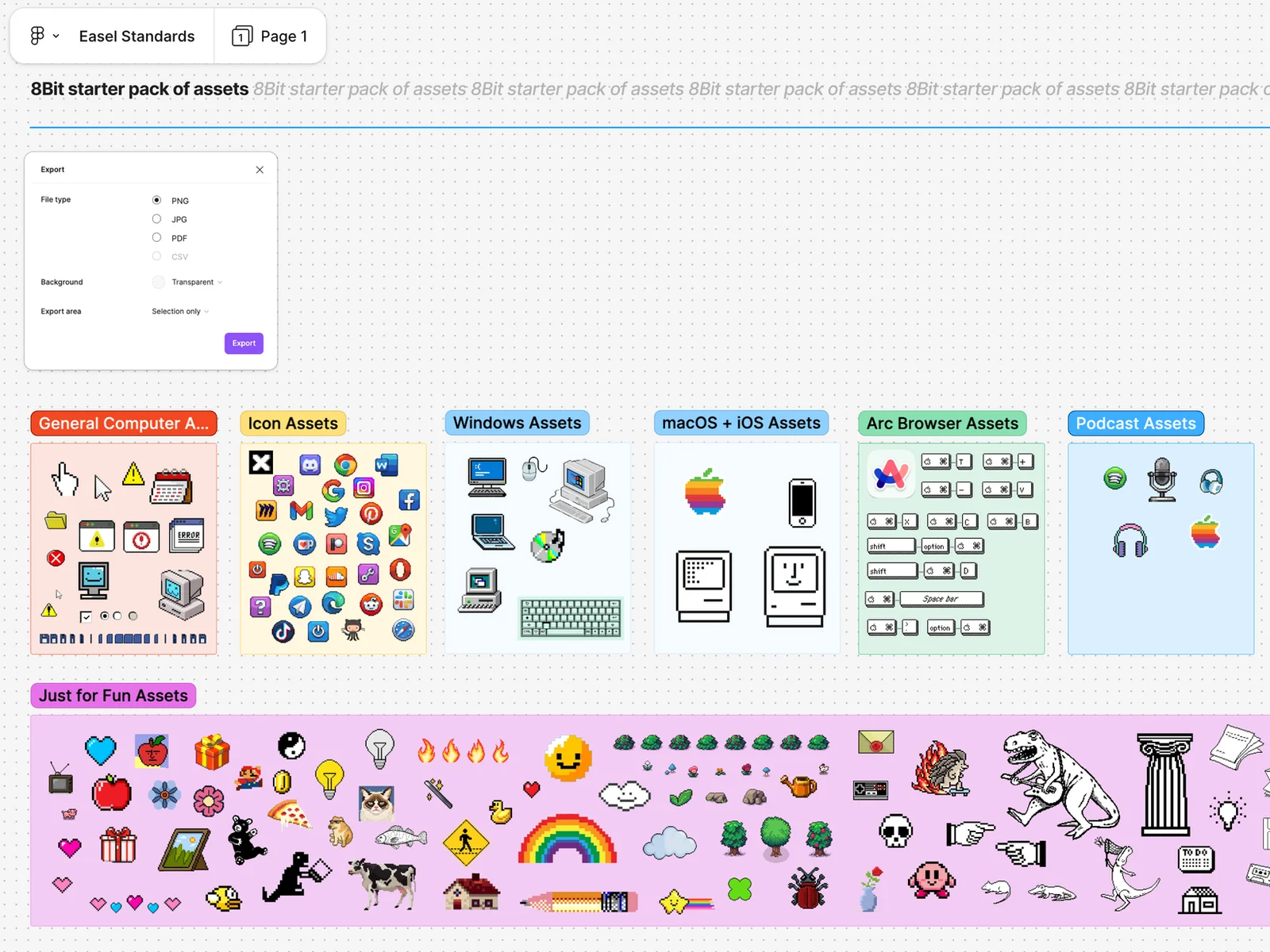This screenshot has height=952, width=1270.
Task: Select the Just for Fun Assets label
Action: click(114, 696)
